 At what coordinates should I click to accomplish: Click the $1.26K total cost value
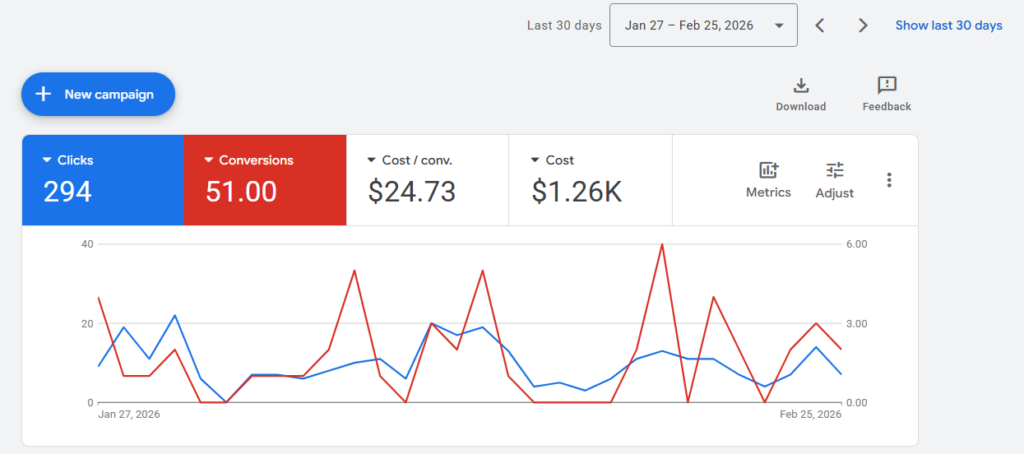click(579, 191)
